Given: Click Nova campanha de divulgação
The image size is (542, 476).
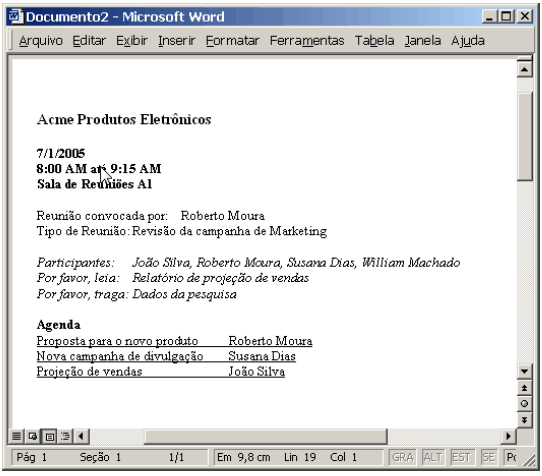Looking at the screenshot, I should 120,356.
